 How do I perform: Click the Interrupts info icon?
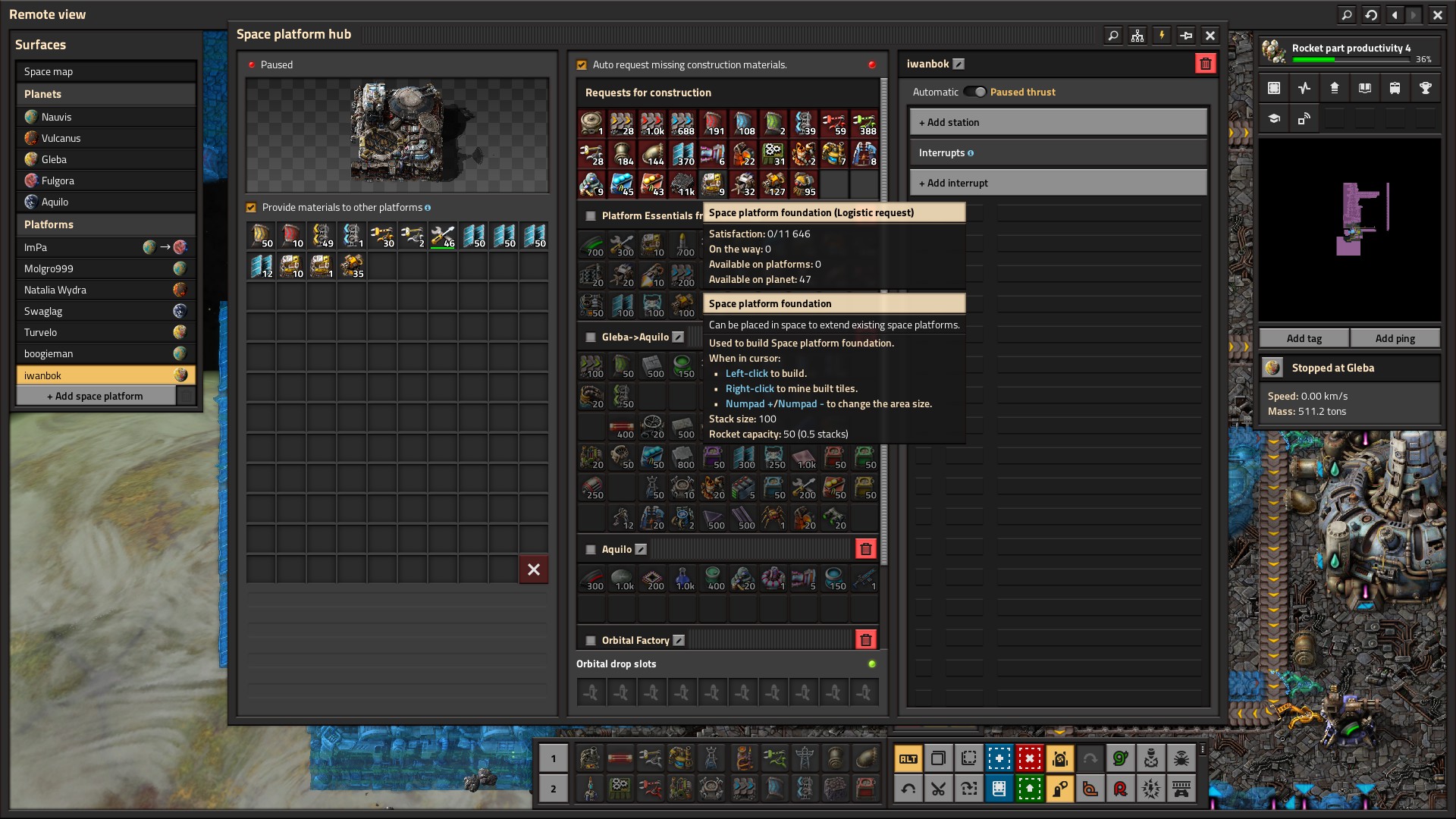971,153
